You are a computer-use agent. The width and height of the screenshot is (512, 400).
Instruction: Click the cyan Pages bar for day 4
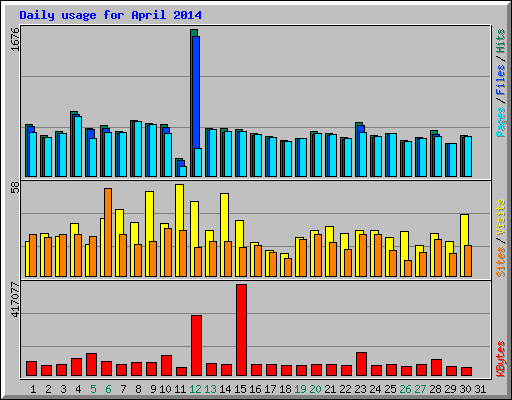click(78, 146)
